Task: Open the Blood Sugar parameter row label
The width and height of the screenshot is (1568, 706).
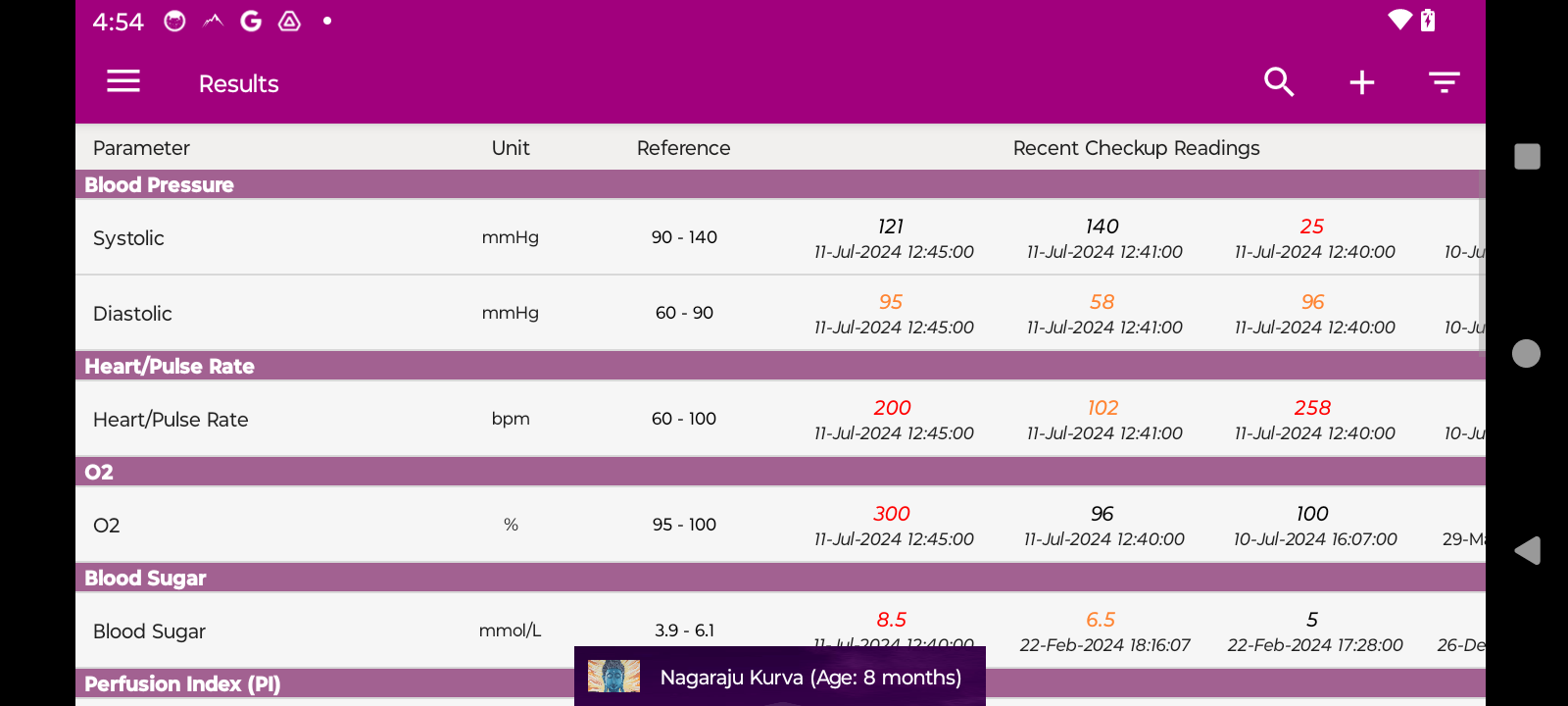Action: 149,631
